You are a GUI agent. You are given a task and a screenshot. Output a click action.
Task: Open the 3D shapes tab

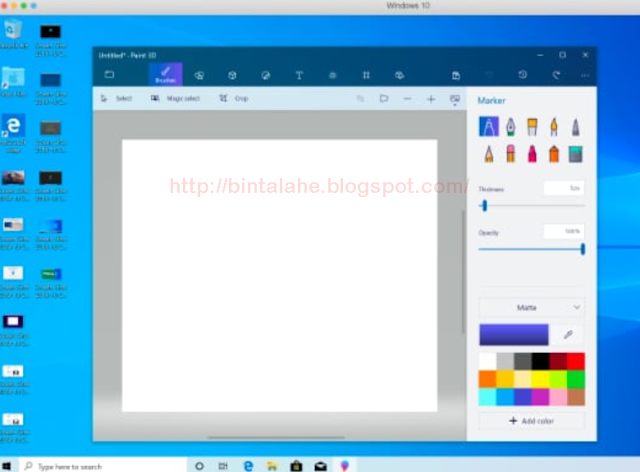(232, 75)
